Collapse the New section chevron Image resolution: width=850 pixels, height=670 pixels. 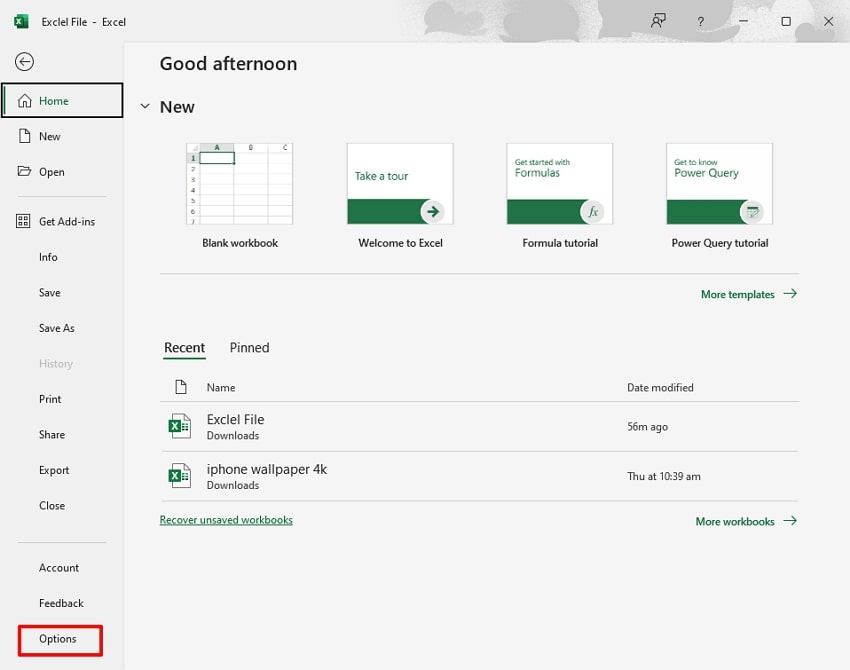(145, 106)
